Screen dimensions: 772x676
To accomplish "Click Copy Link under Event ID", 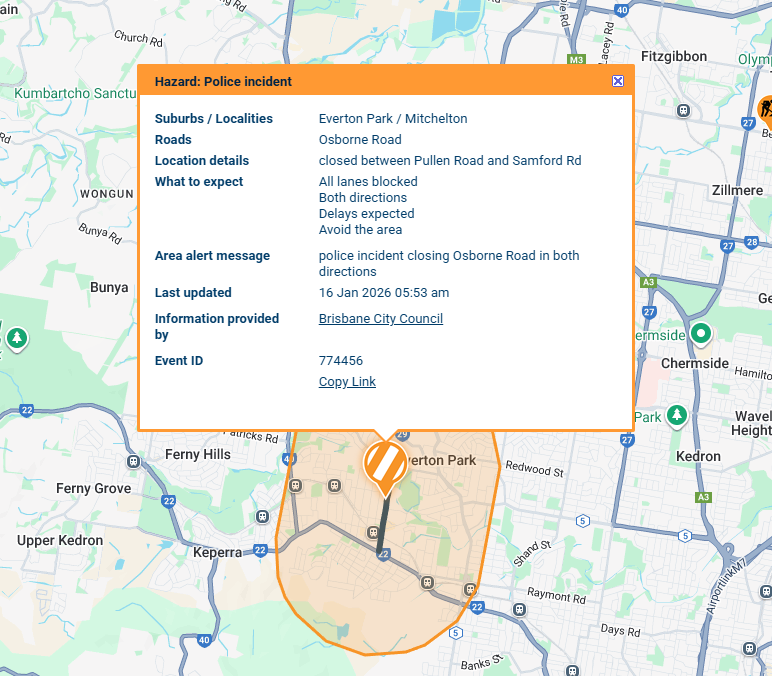I will tap(347, 382).
